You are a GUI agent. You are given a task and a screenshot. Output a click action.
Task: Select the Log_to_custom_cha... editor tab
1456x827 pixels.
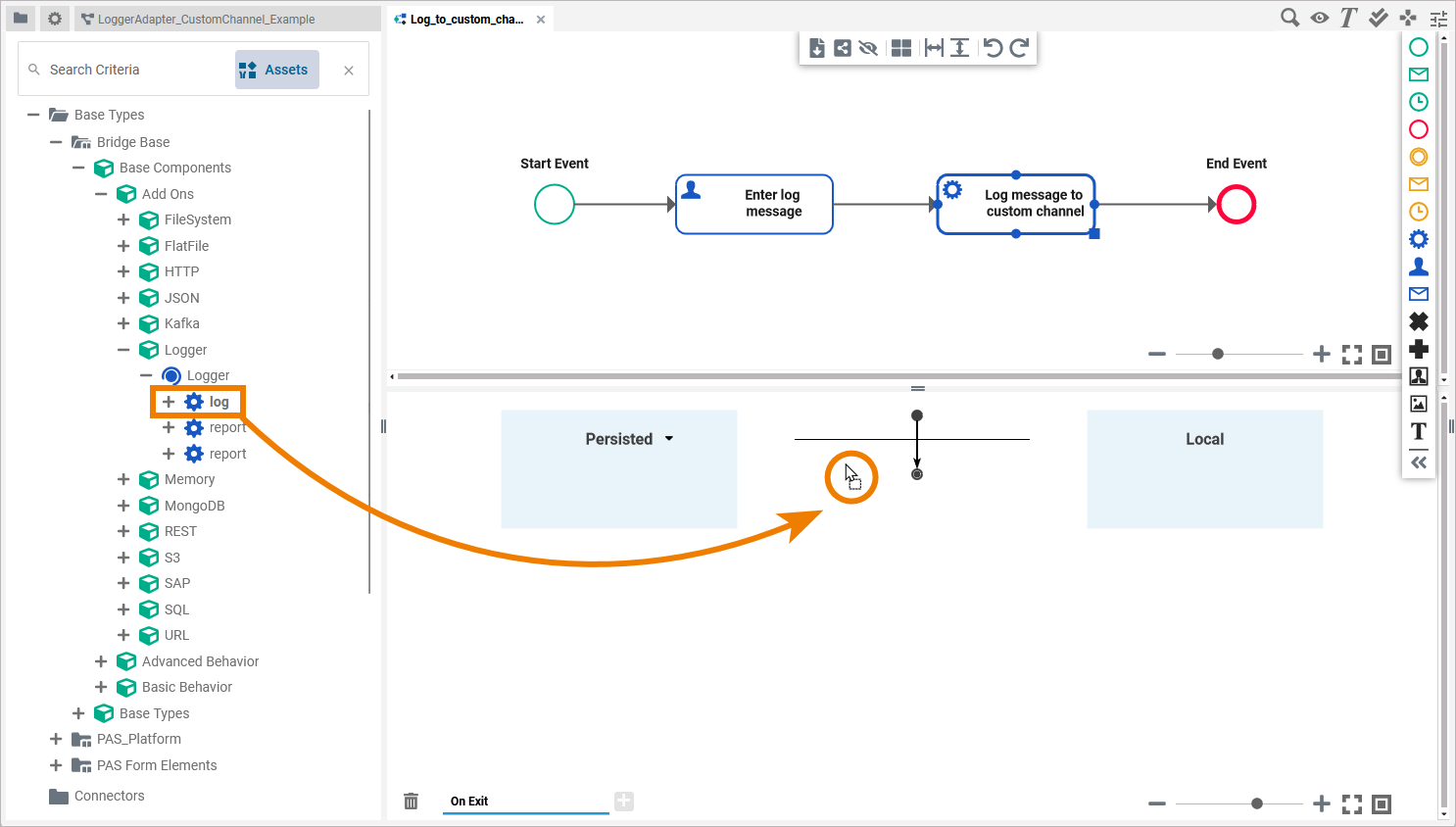465,19
